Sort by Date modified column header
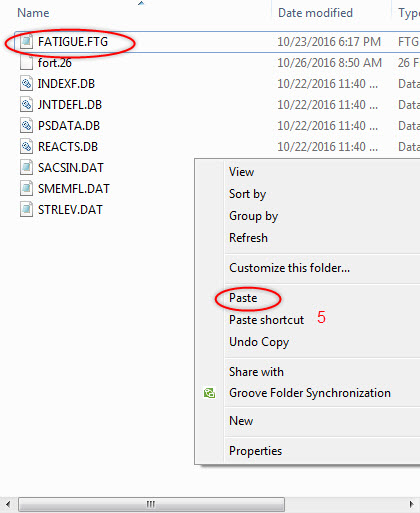Screen dimensions: 420x513 (x=315, y=13)
